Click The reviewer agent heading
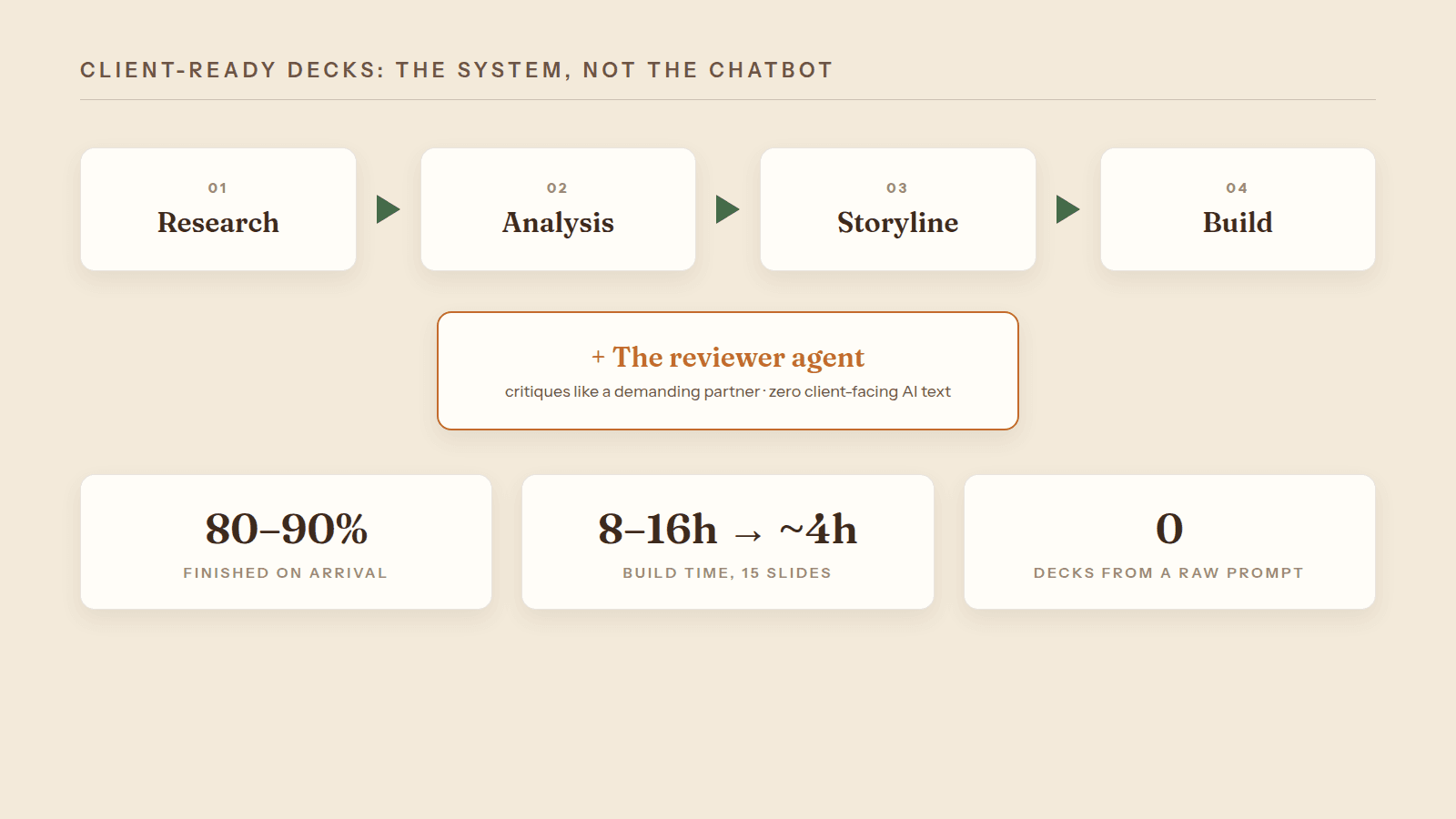The height and width of the screenshot is (819, 1456). [x=738, y=358]
